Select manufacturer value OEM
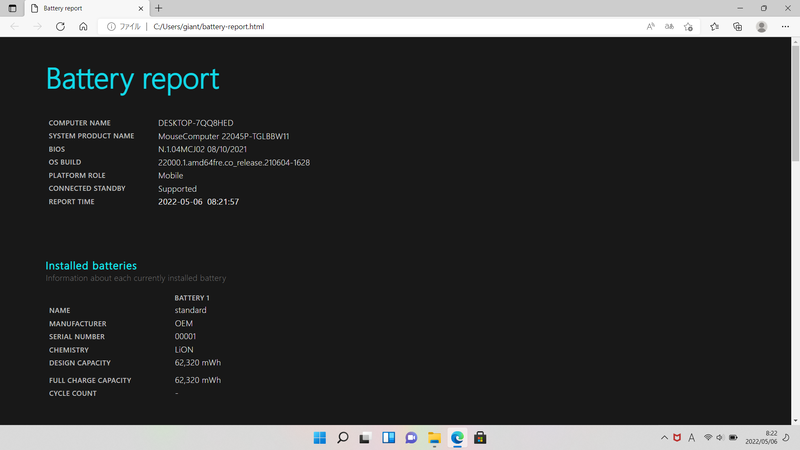 (184, 323)
